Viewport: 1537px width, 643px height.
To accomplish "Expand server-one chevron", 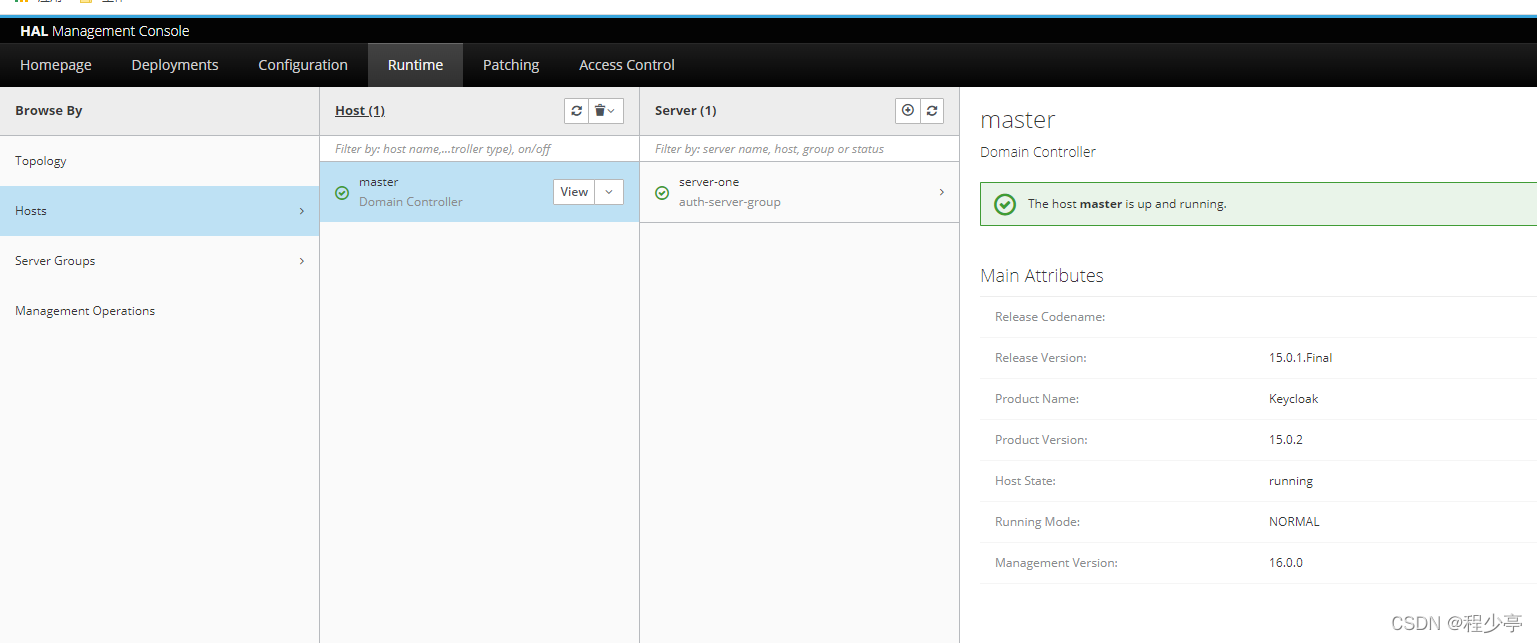I will [941, 192].
